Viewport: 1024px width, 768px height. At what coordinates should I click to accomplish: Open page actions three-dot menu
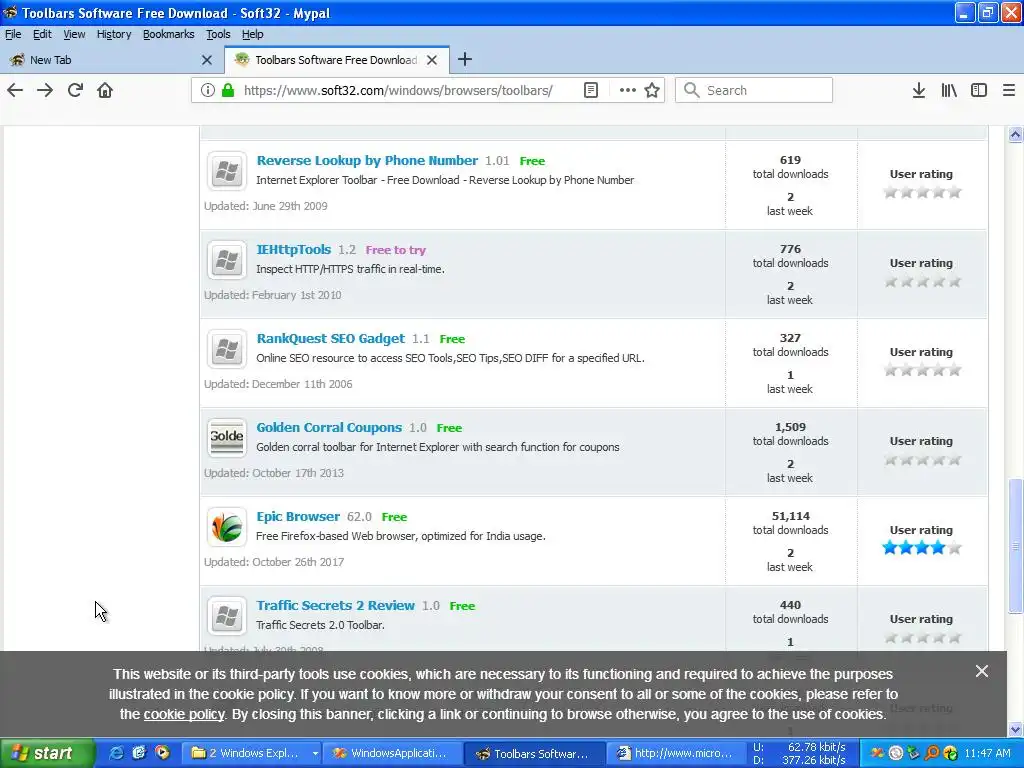[x=627, y=90]
